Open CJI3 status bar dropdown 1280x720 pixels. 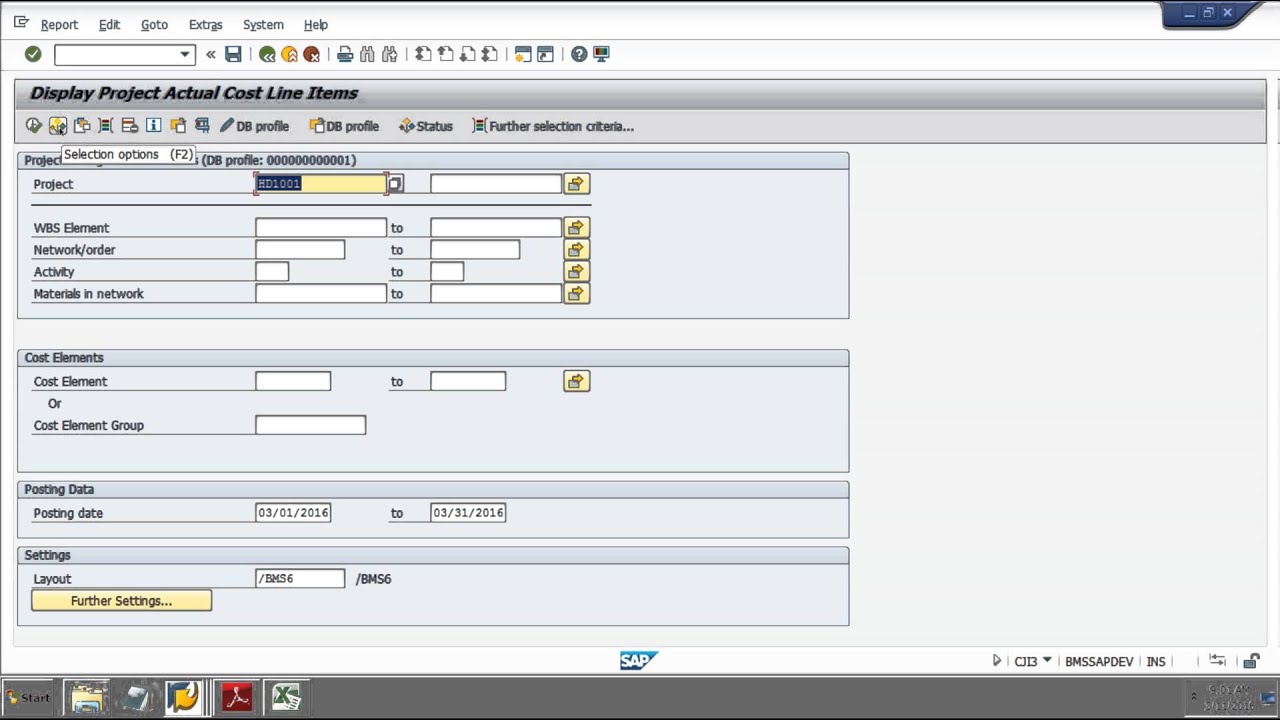1047,661
